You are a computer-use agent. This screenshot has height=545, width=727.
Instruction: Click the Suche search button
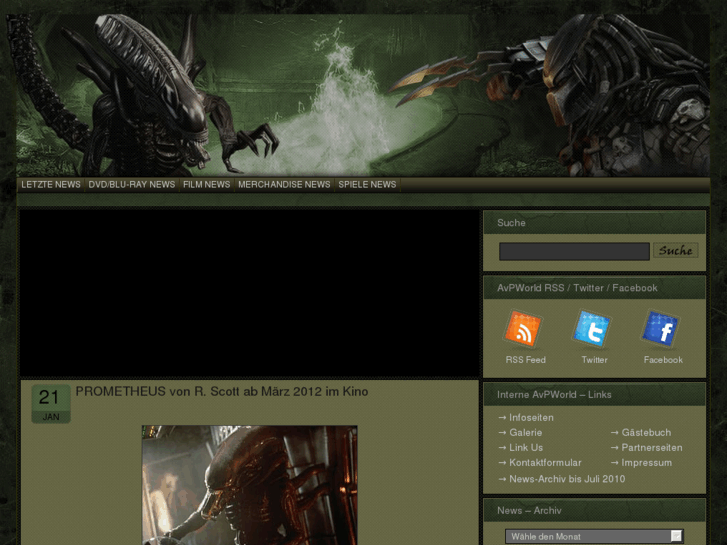coord(676,250)
